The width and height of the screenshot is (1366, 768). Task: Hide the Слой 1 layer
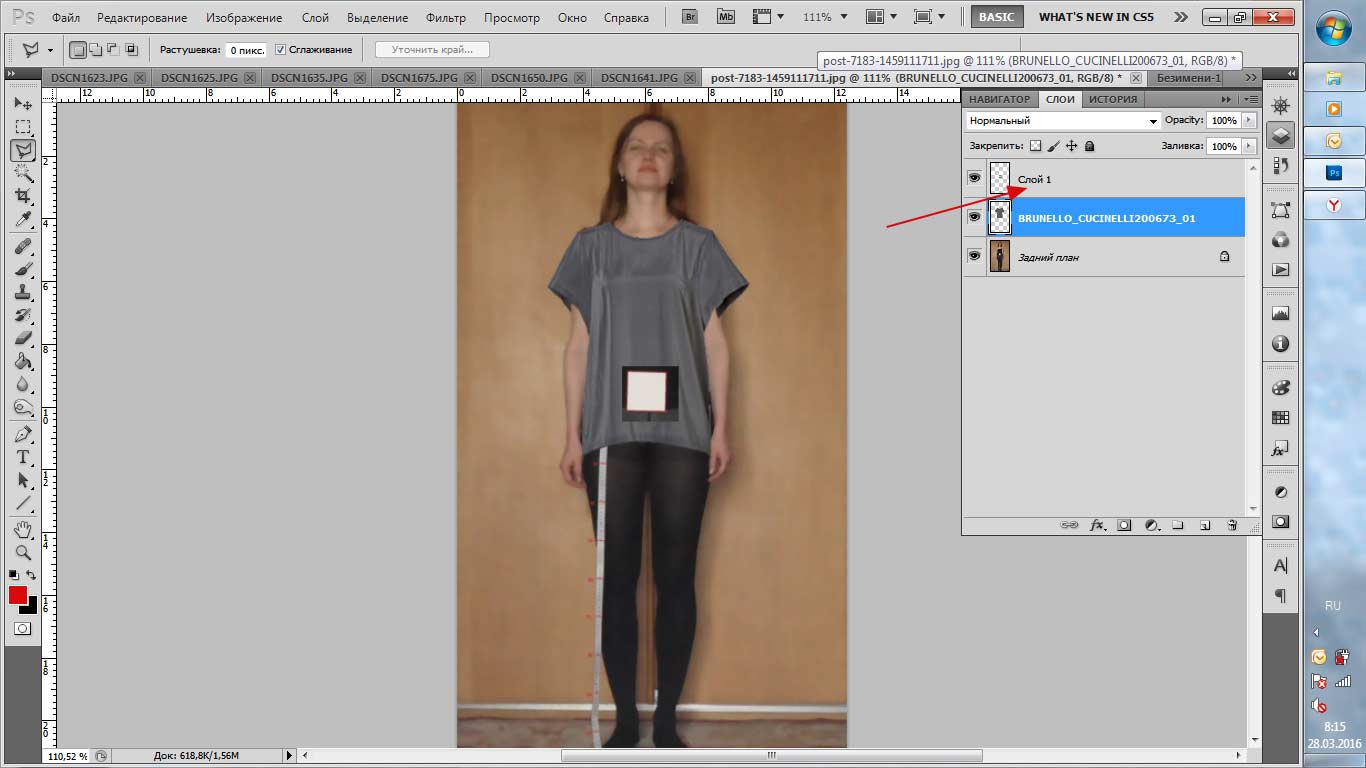point(974,178)
